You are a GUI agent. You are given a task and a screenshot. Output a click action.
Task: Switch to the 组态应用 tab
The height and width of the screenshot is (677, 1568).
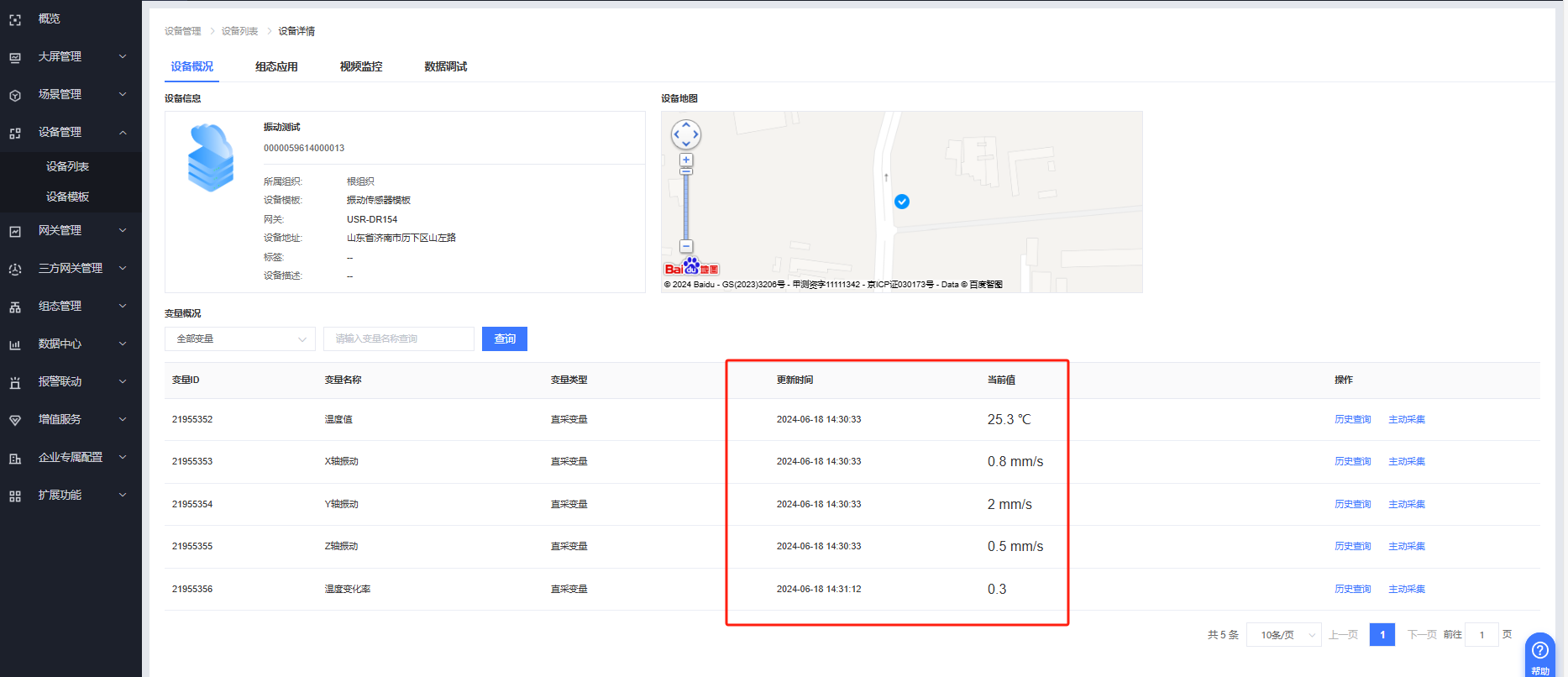(x=276, y=66)
